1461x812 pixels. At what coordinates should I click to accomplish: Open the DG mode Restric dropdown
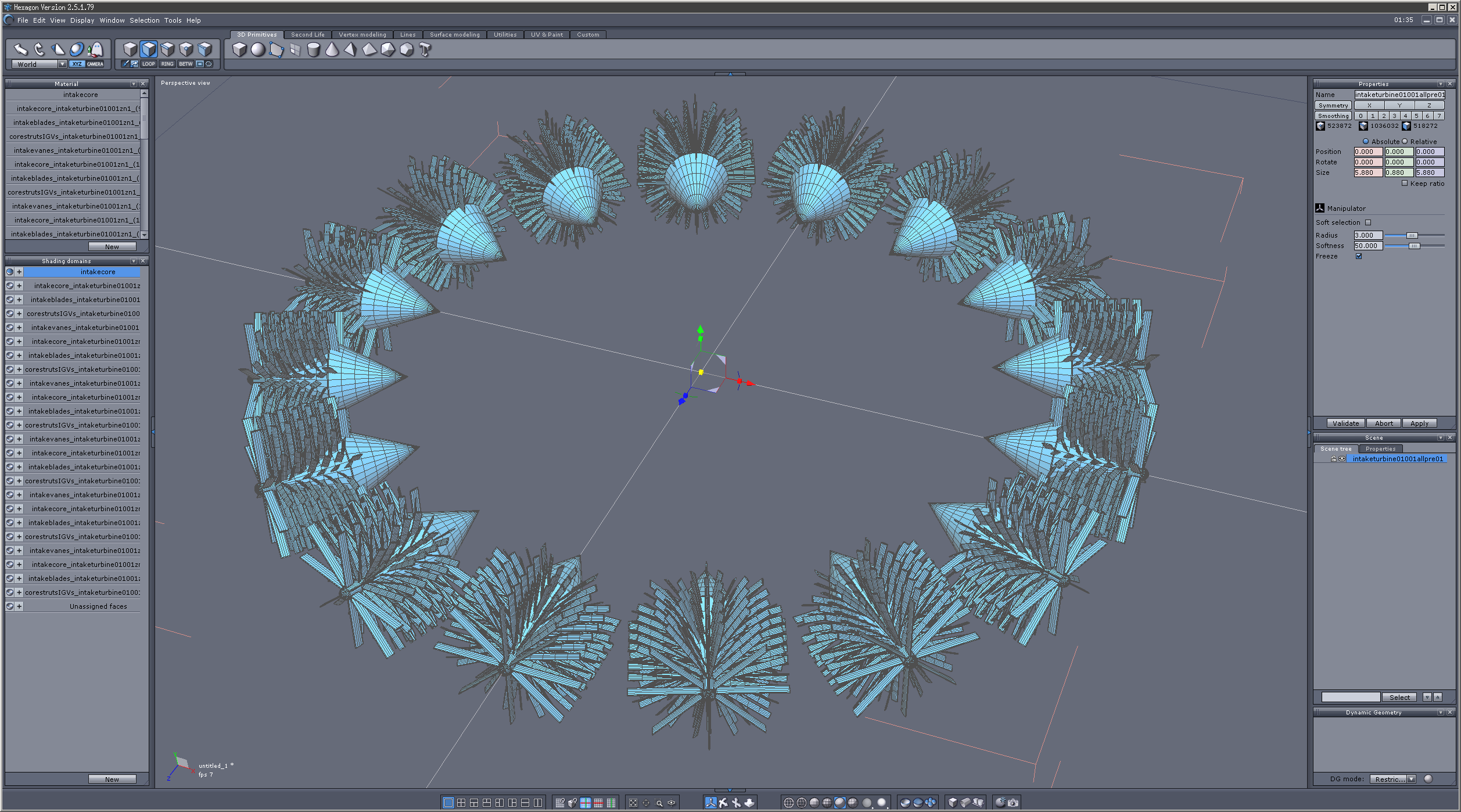pos(1411,779)
